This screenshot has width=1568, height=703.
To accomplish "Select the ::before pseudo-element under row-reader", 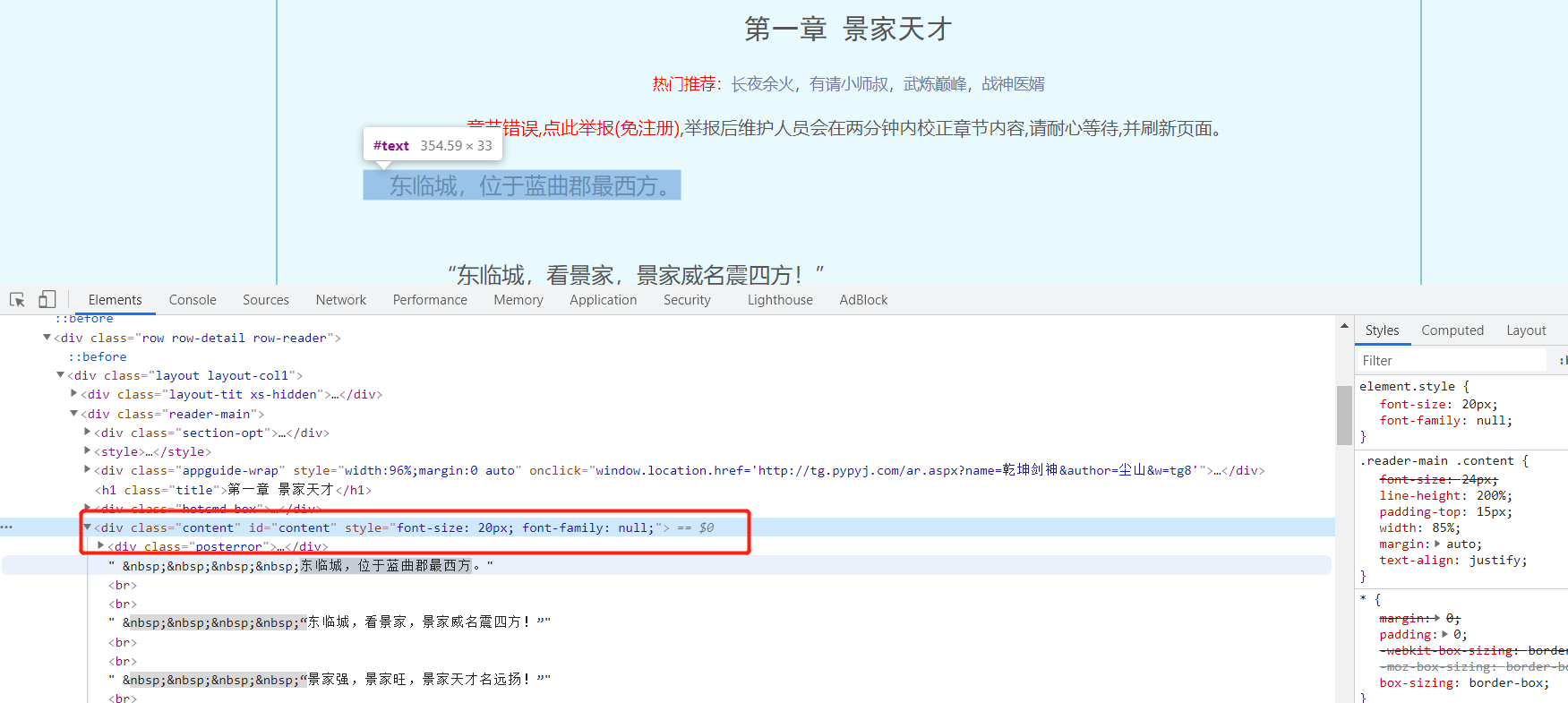I will pyautogui.click(x=98, y=356).
